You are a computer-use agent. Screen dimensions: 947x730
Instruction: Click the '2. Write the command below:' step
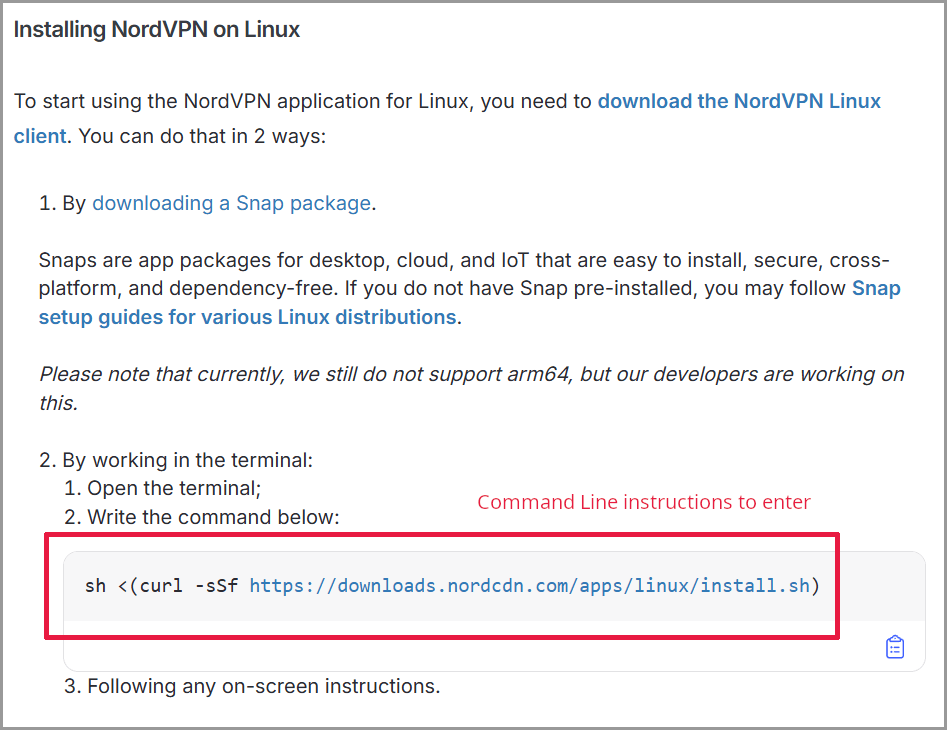pyautogui.click(x=202, y=517)
